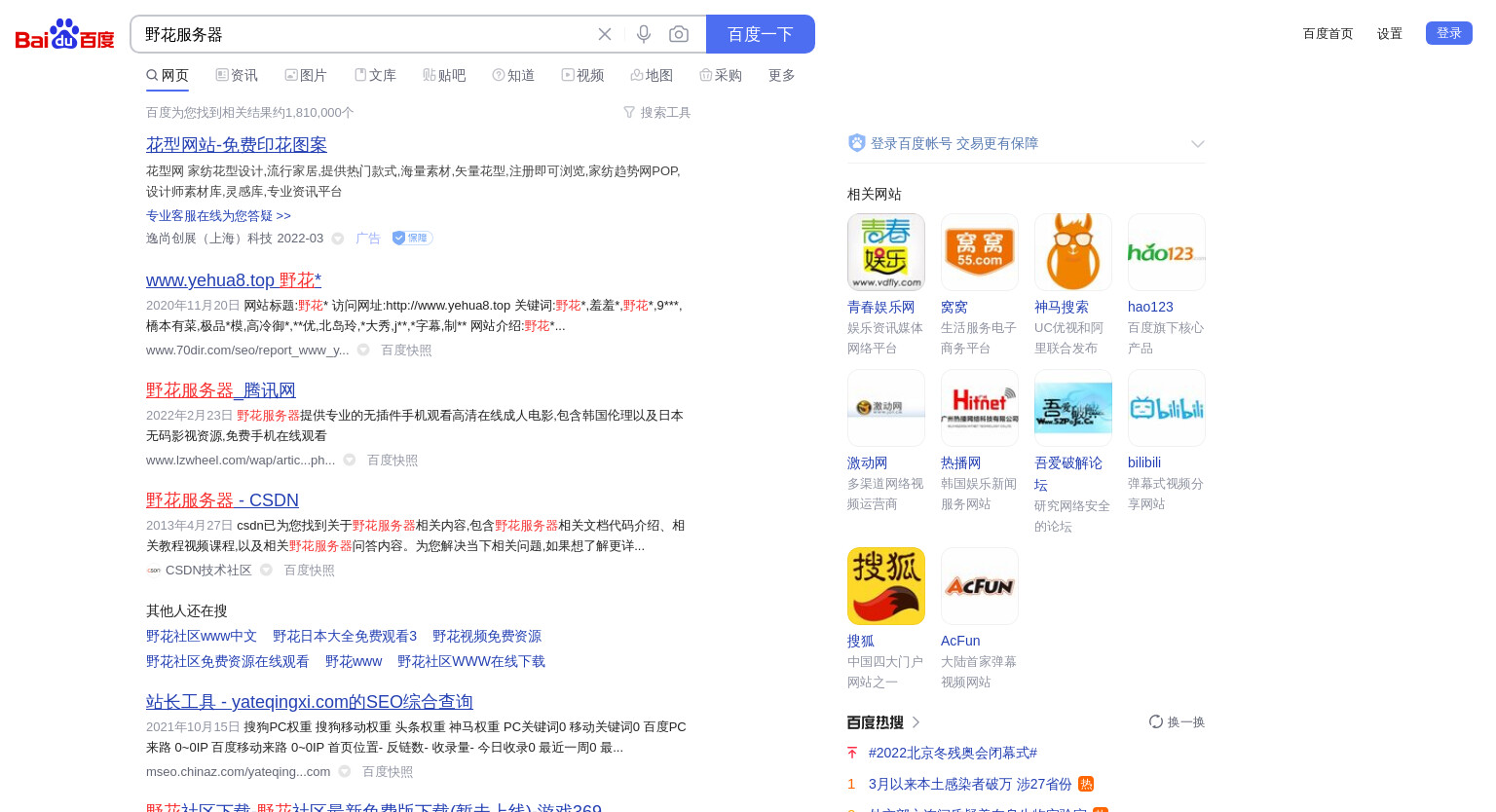Click the 专业客服在线为您答疑 link
The width and height of the screenshot is (1496, 812).
218,215
